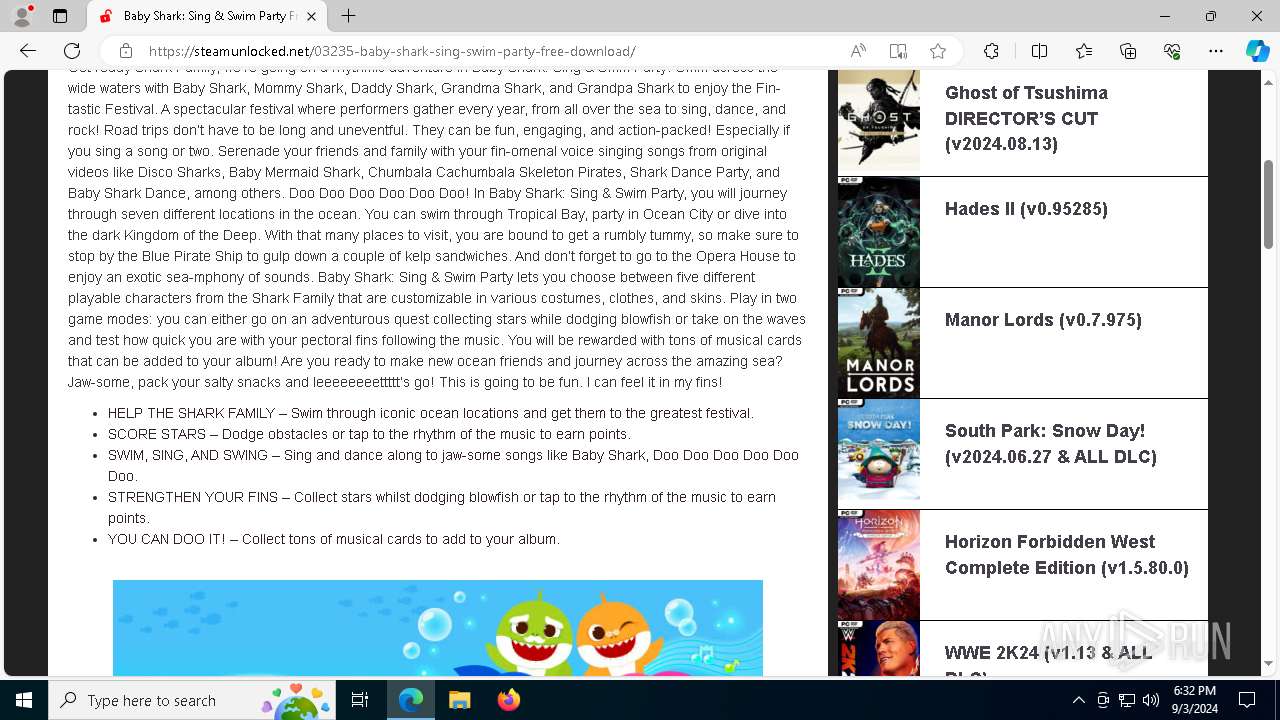Click the page vertical scrollbar thumb

[x=1269, y=204]
